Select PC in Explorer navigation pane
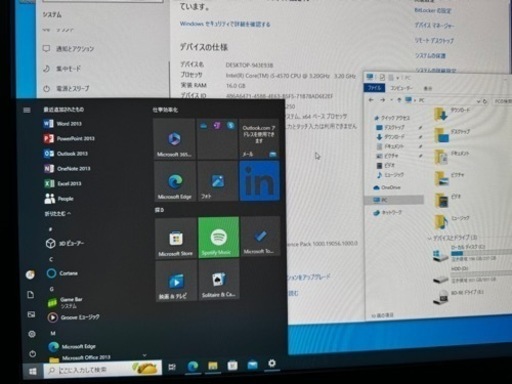Viewport: 512px width, 384px height. tap(394, 200)
